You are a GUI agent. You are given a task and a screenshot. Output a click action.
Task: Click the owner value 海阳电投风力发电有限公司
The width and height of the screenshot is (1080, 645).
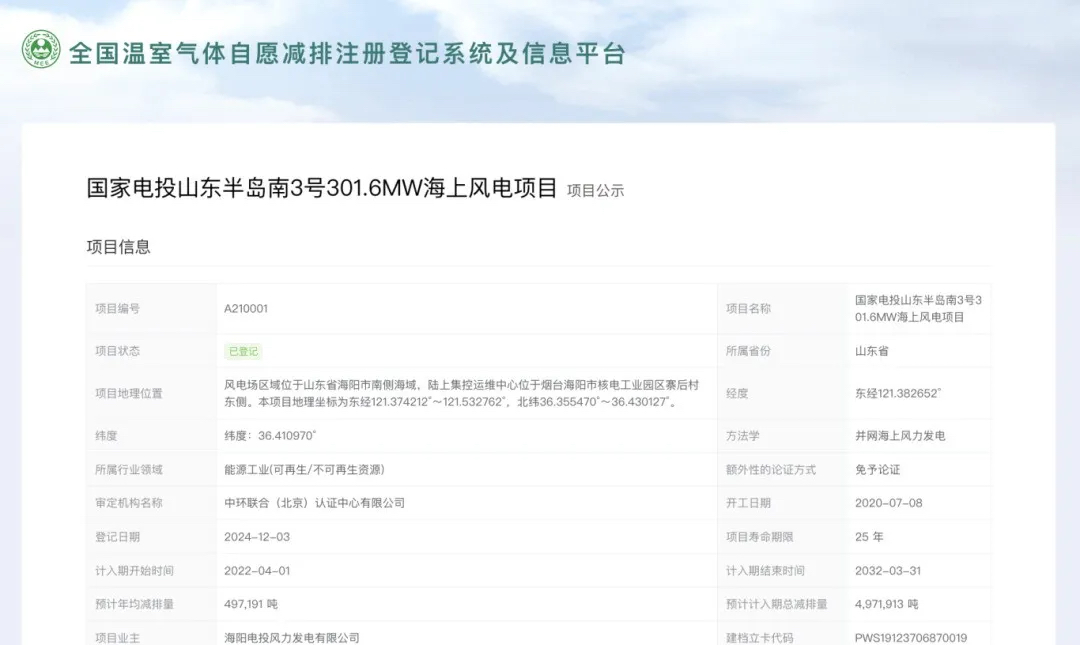(x=292, y=638)
